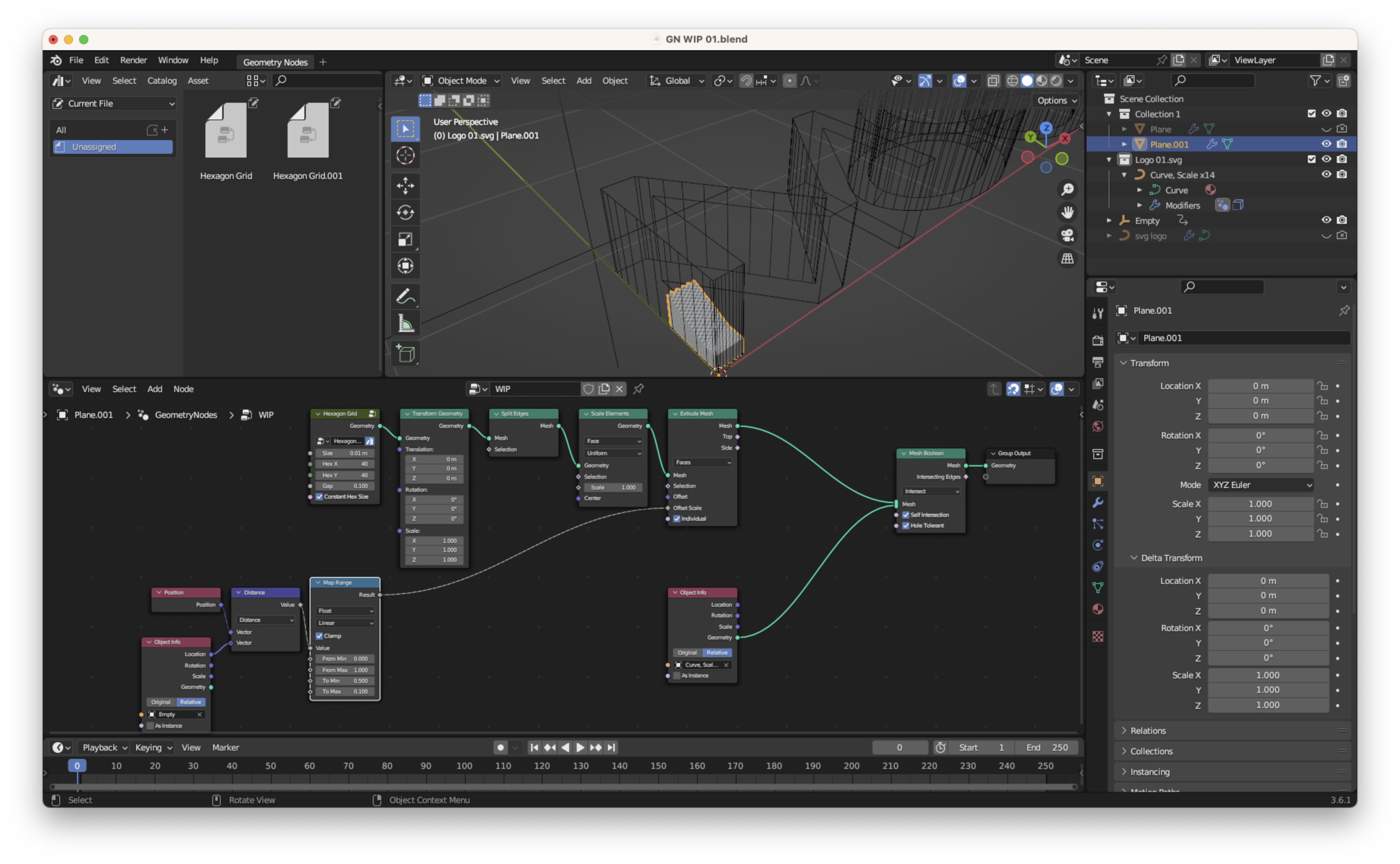Jump to timeline start frame

click(x=534, y=748)
